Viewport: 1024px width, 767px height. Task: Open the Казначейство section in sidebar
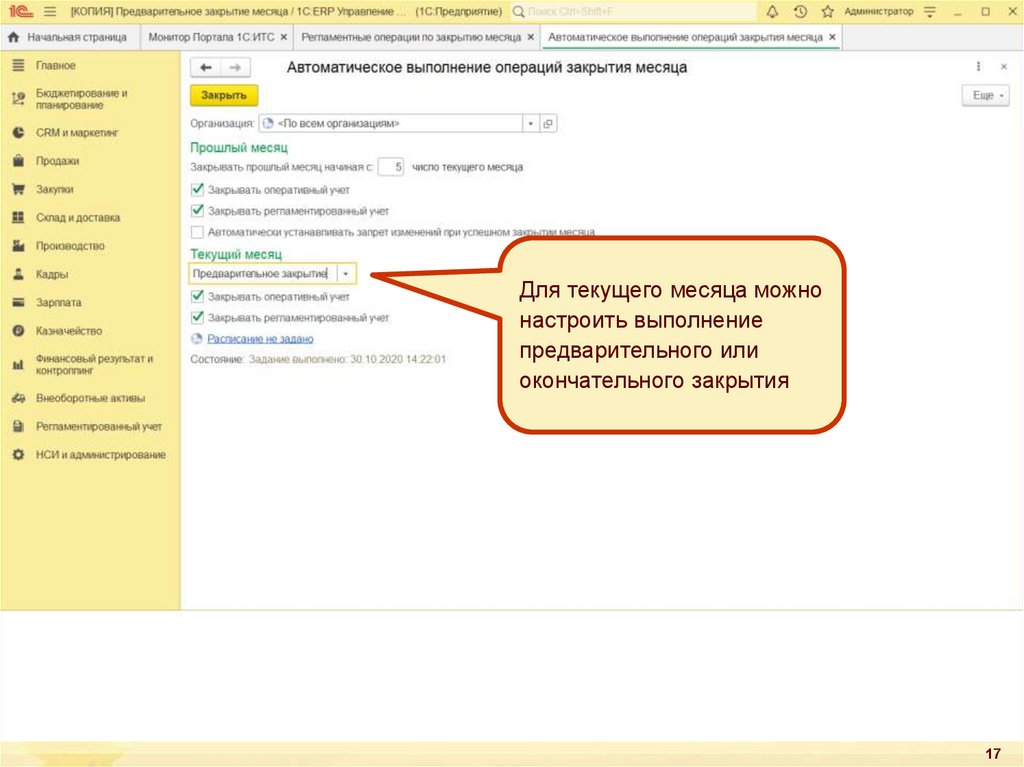tap(68, 331)
